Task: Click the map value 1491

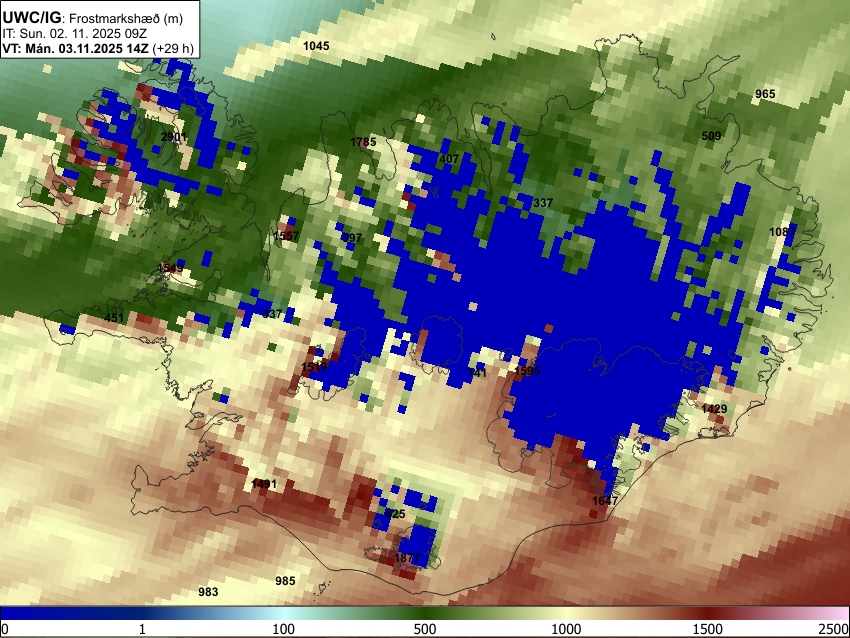Action: [264, 484]
